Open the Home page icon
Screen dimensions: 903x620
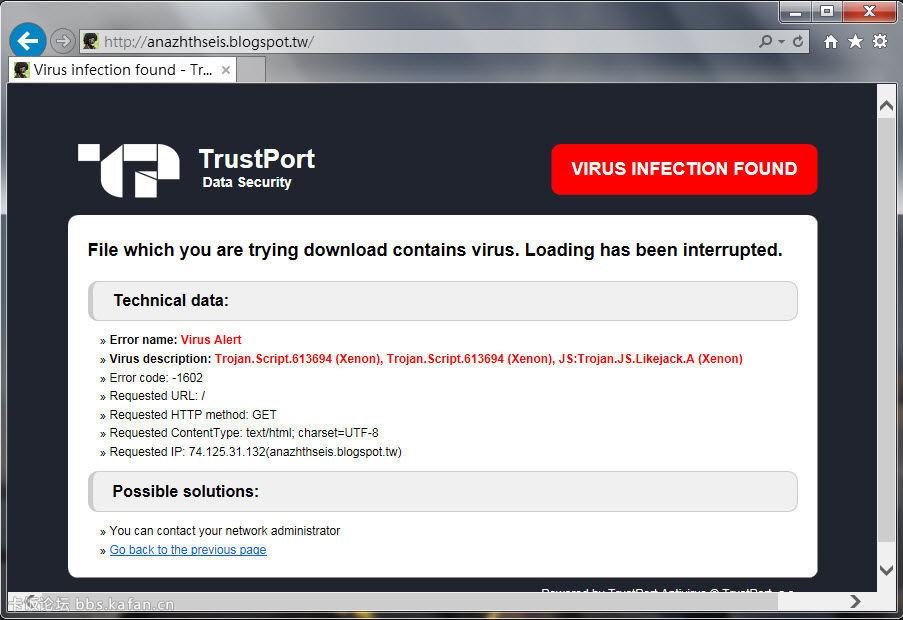pos(830,41)
